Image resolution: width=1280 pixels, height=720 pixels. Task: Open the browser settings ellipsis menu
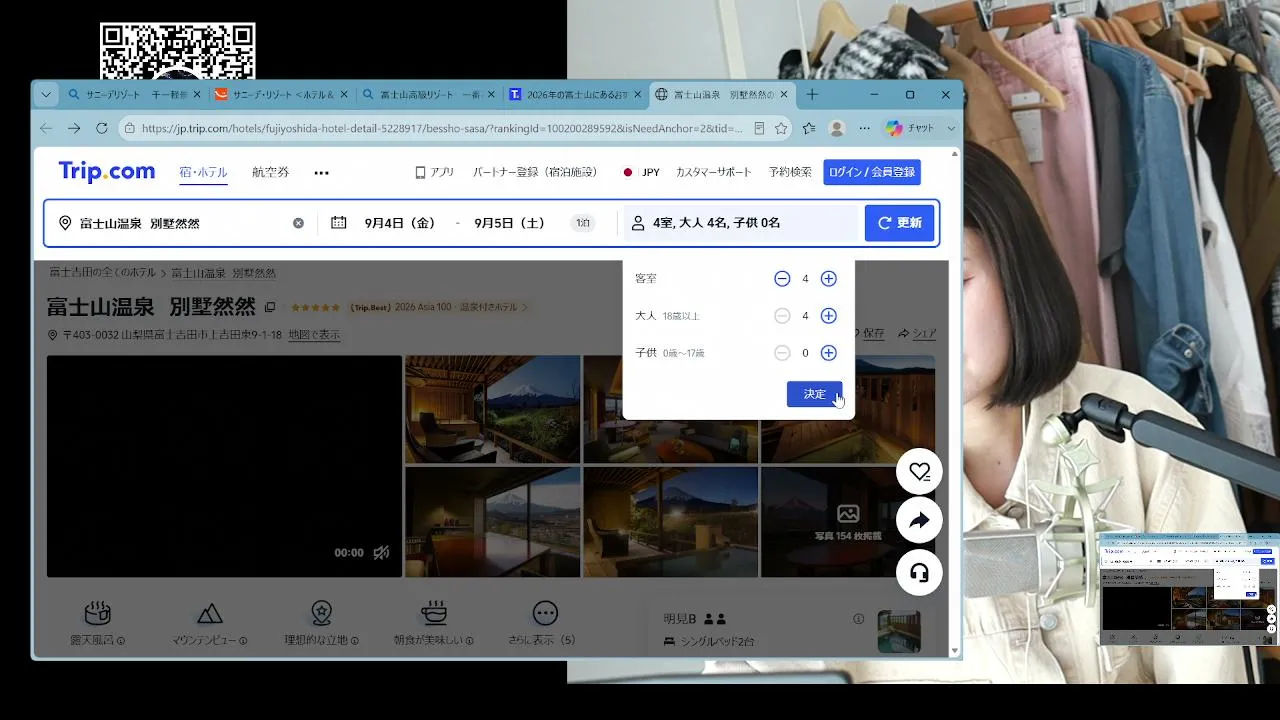(865, 128)
